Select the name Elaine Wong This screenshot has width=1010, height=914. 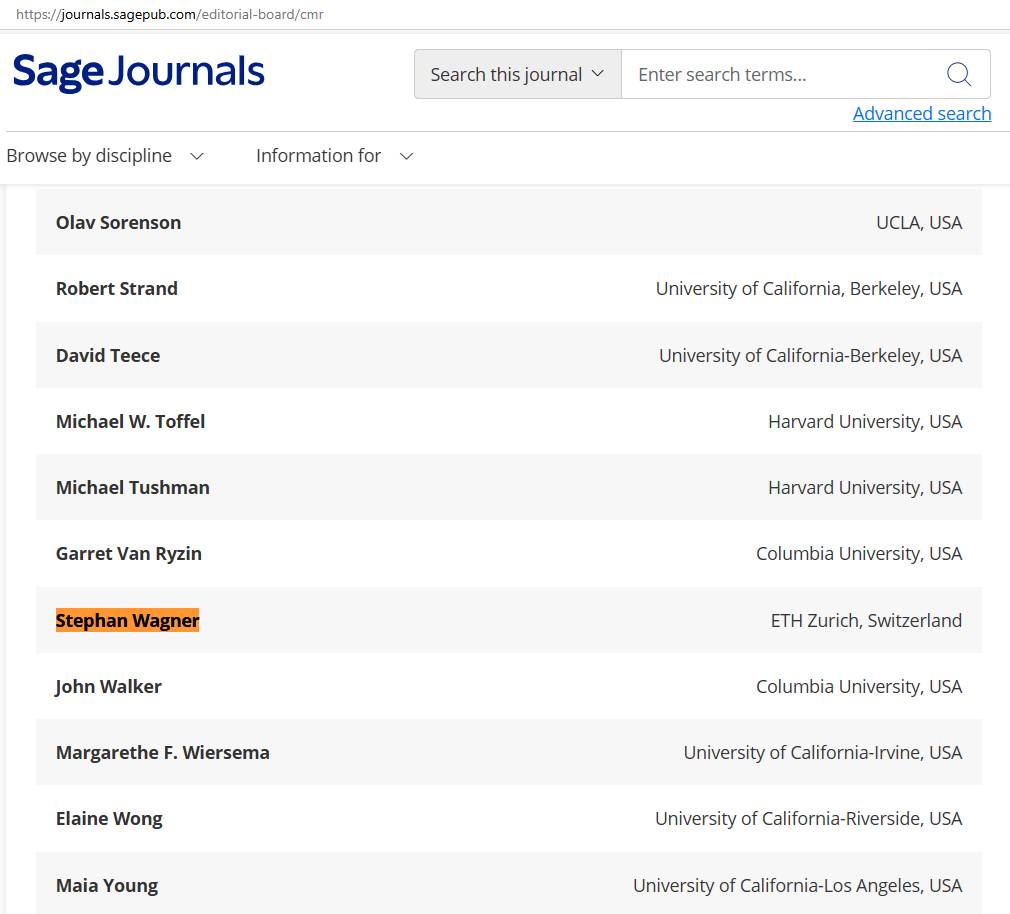[110, 819]
